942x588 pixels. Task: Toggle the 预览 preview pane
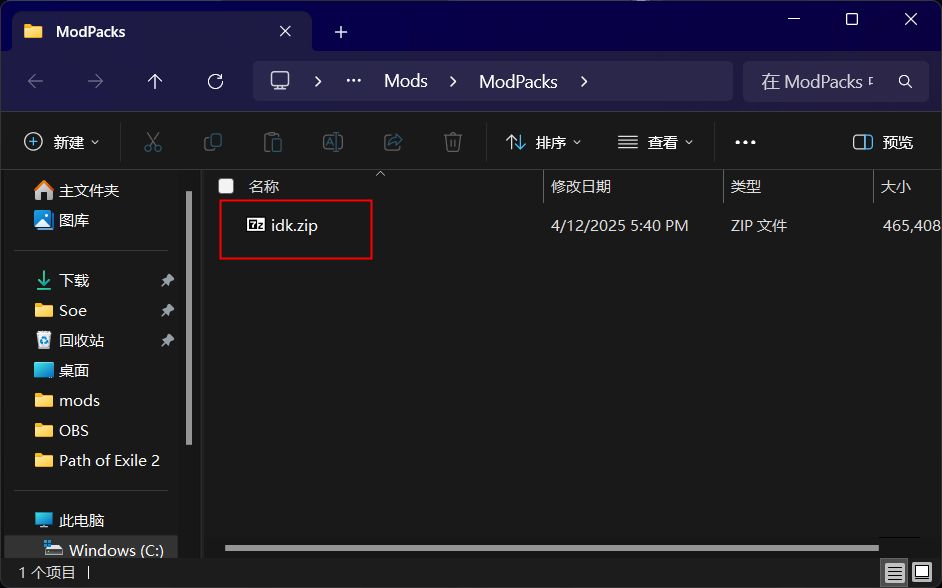pos(883,142)
